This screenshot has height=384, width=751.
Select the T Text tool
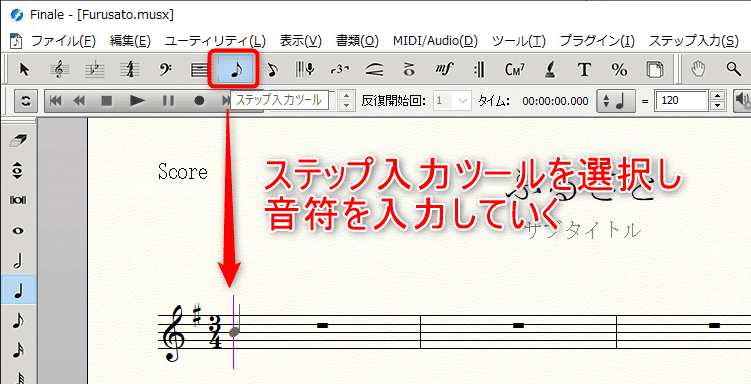584,70
